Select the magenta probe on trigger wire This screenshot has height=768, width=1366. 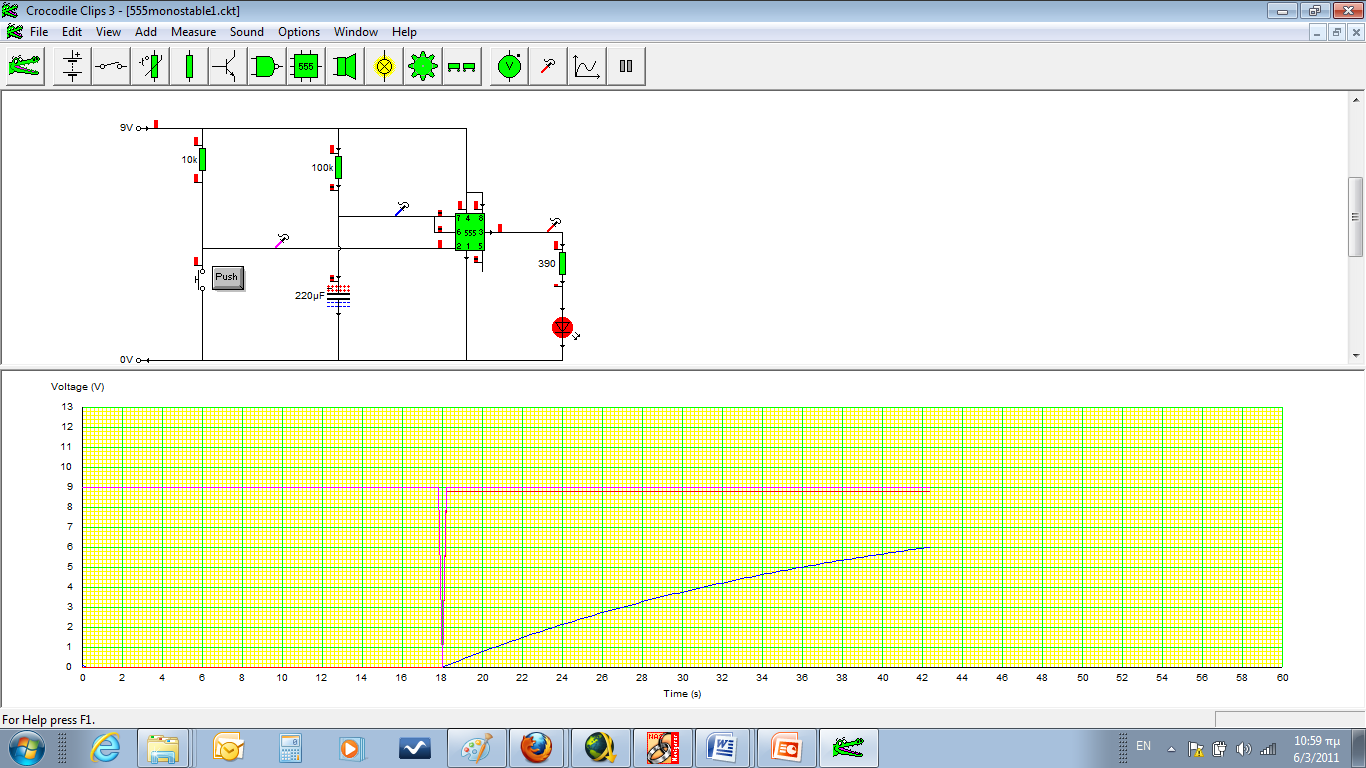(281, 240)
